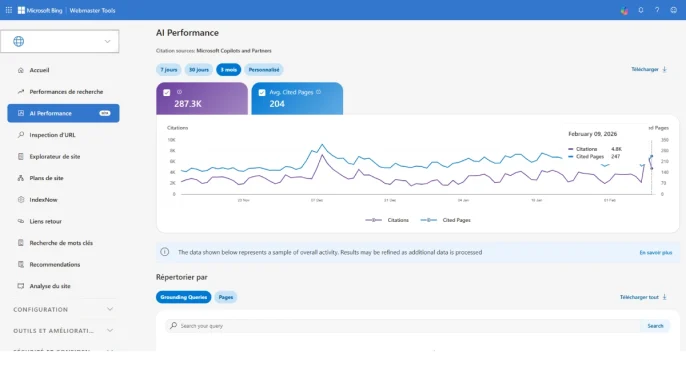Click info icon on purple citations card

179,92
